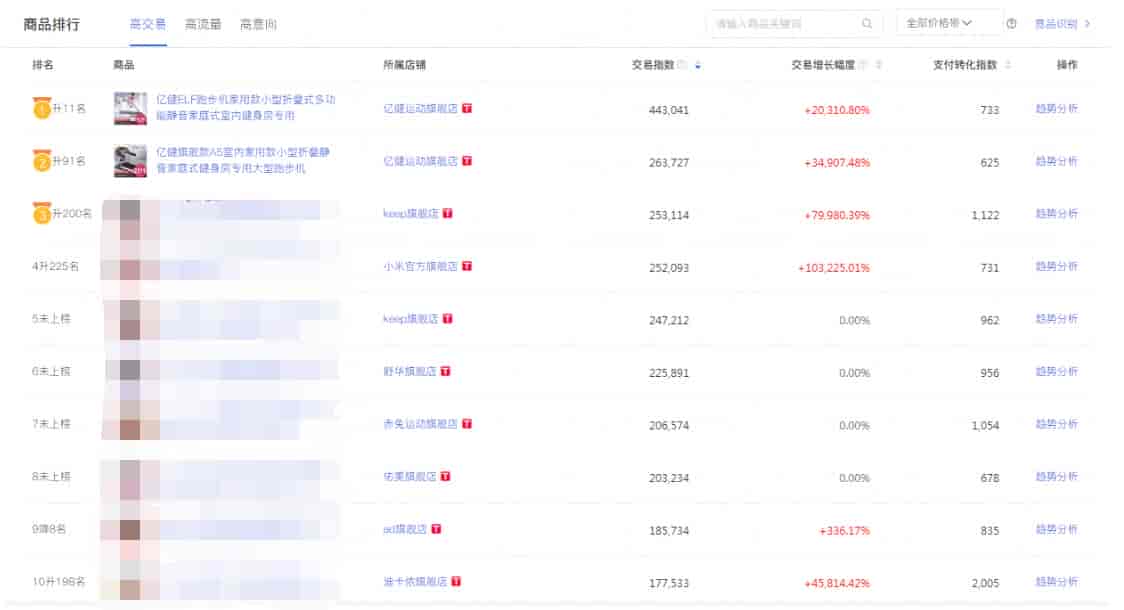This screenshot has width=1124, height=610.
Task: Sort by 交易增长幅度 using the sort arrow
Action: pyautogui.click(x=879, y=65)
